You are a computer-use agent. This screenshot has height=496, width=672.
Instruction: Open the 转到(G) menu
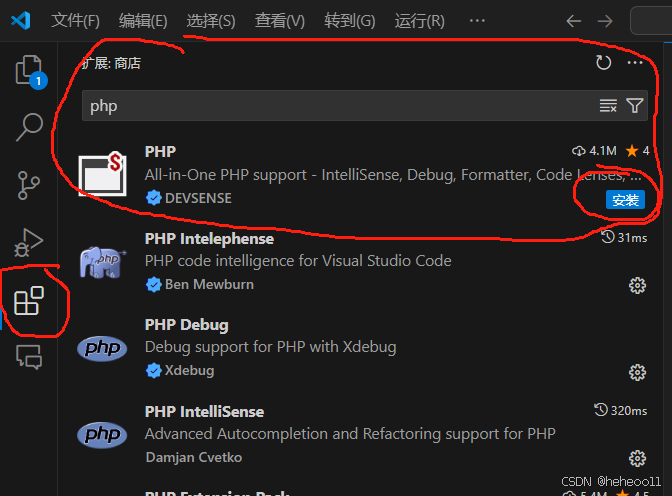click(x=350, y=21)
